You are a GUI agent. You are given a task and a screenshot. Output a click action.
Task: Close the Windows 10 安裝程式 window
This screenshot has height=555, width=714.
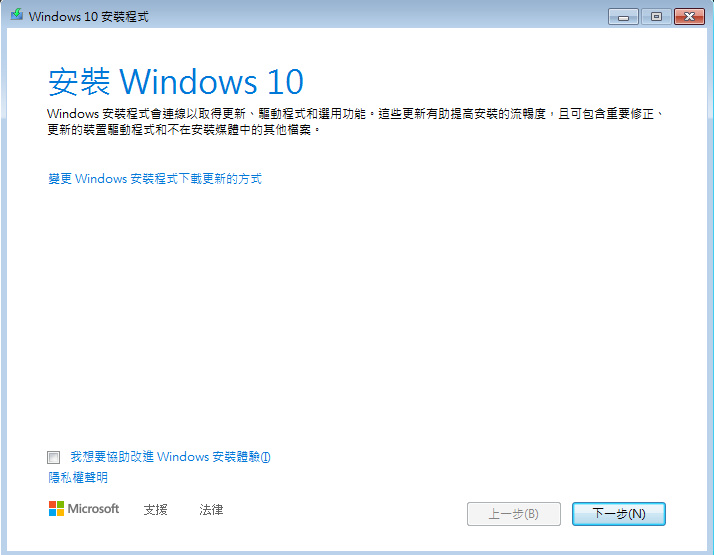689,17
